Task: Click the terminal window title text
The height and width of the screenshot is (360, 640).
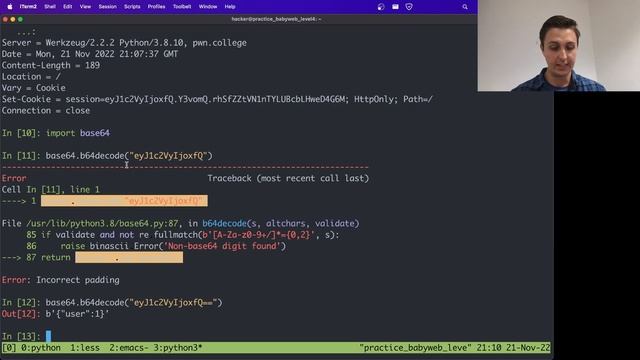Action: click(x=276, y=19)
